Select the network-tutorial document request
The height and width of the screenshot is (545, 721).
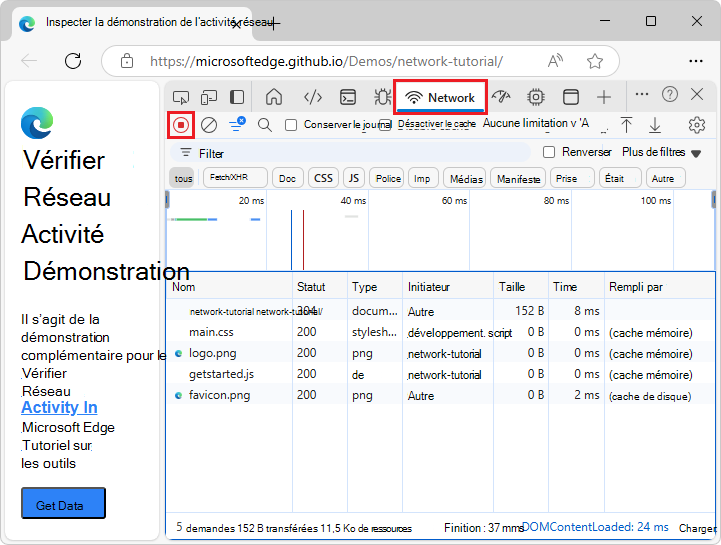point(441,311)
